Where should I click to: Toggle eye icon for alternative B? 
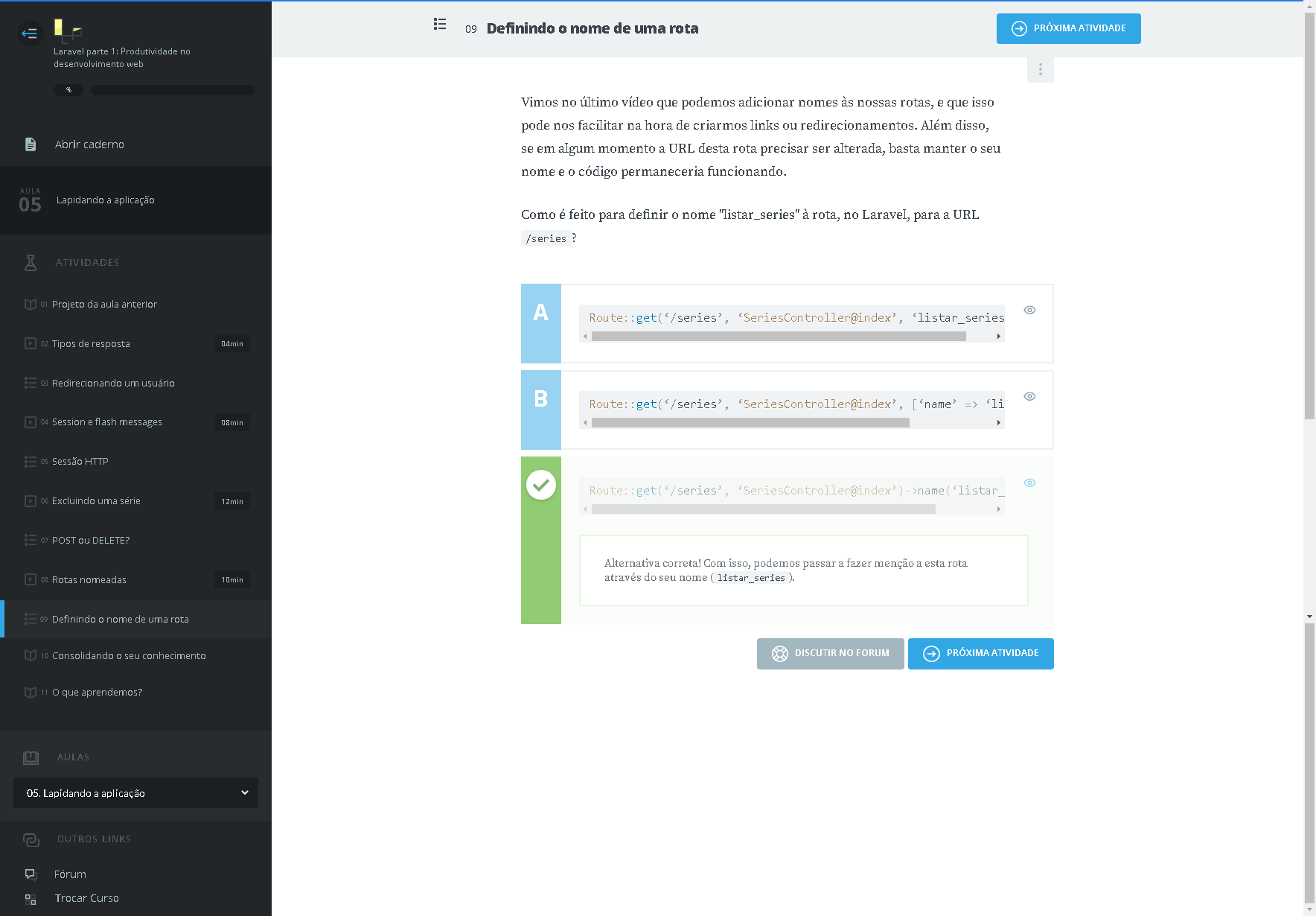pyautogui.click(x=1029, y=397)
